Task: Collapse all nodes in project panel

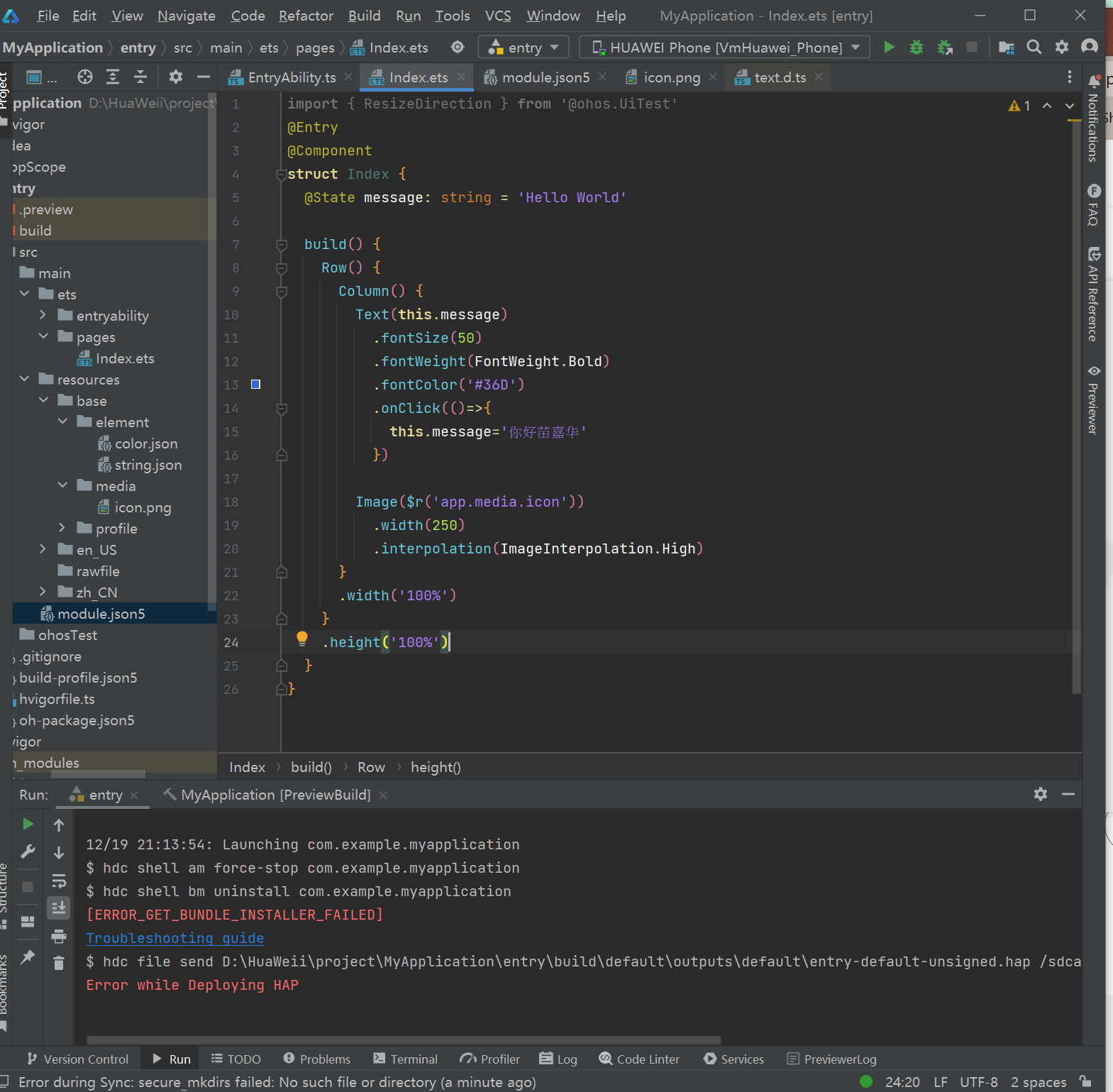Action: pyautogui.click(x=140, y=77)
